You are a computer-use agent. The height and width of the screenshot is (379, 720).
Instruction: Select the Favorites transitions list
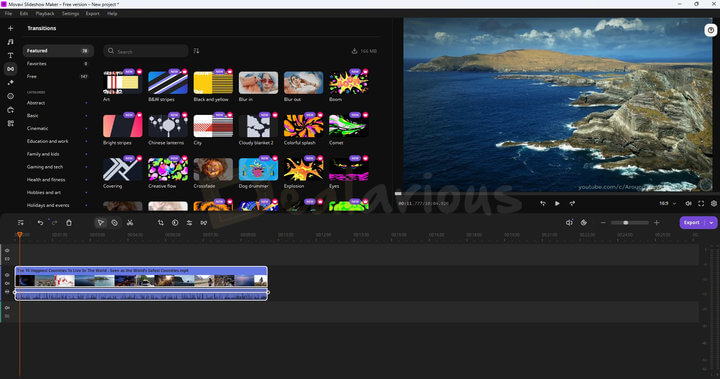point(57,64)
